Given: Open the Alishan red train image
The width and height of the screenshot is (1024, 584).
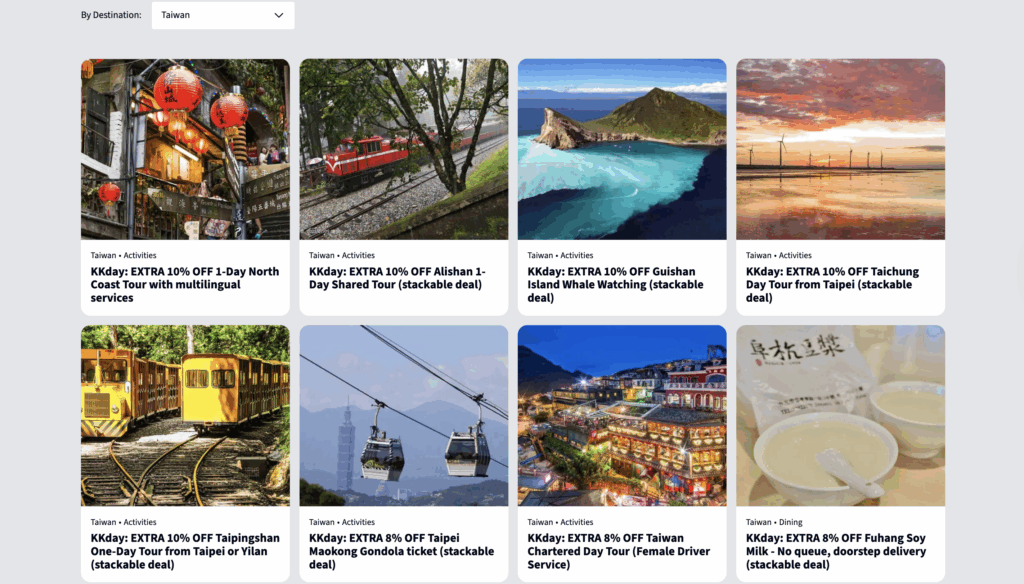Looking at the screenshot, I should (x=404, y=150).
